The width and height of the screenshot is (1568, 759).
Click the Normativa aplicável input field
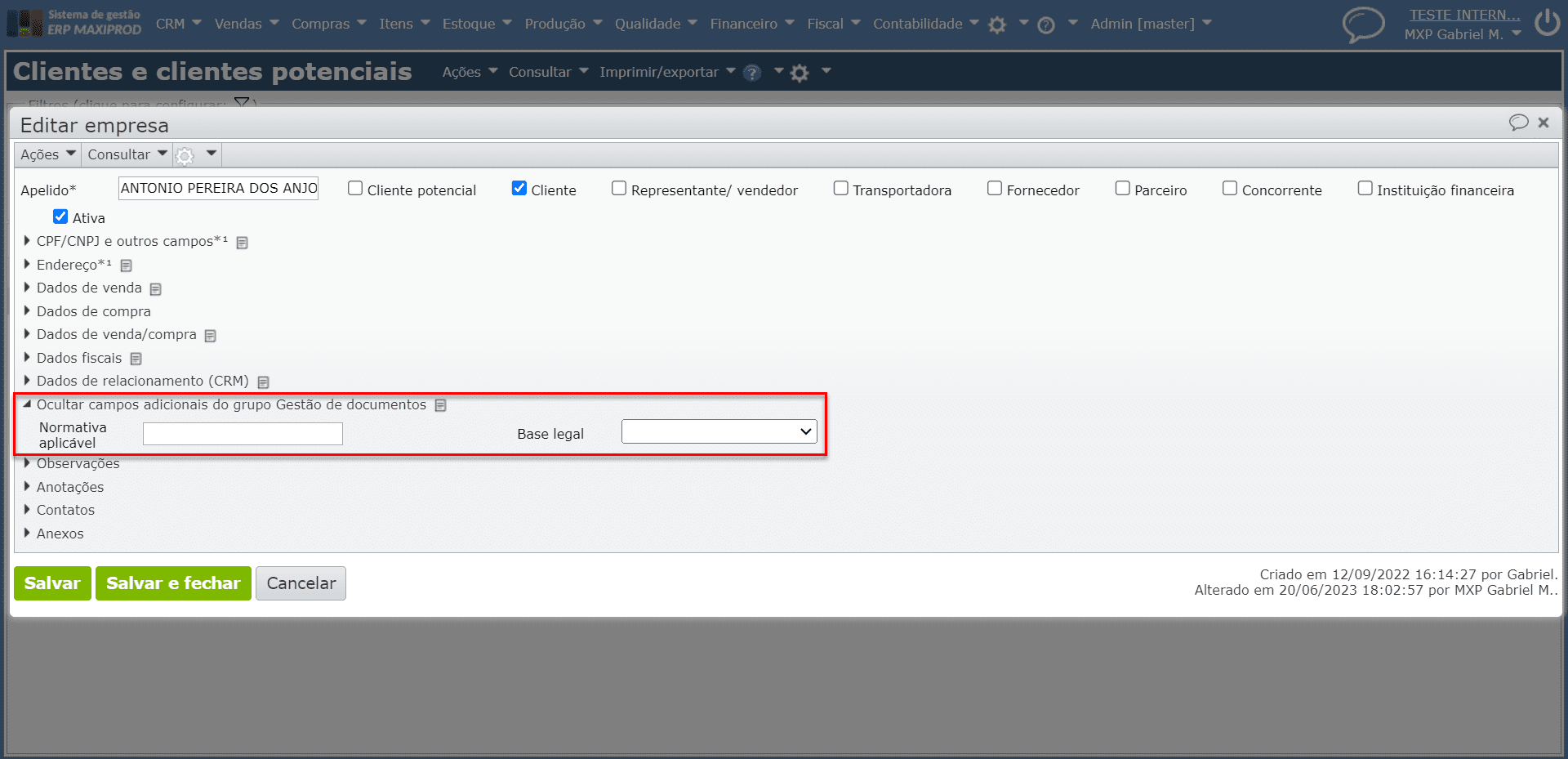click(x=243, y=434)
